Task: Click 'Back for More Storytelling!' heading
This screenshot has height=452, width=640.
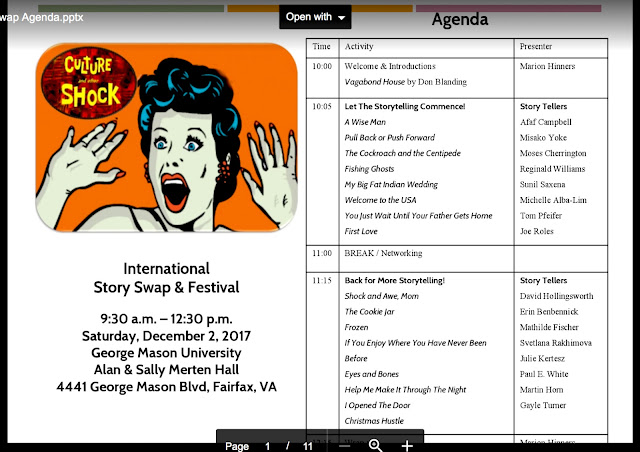Action: (x=395, y=281)
